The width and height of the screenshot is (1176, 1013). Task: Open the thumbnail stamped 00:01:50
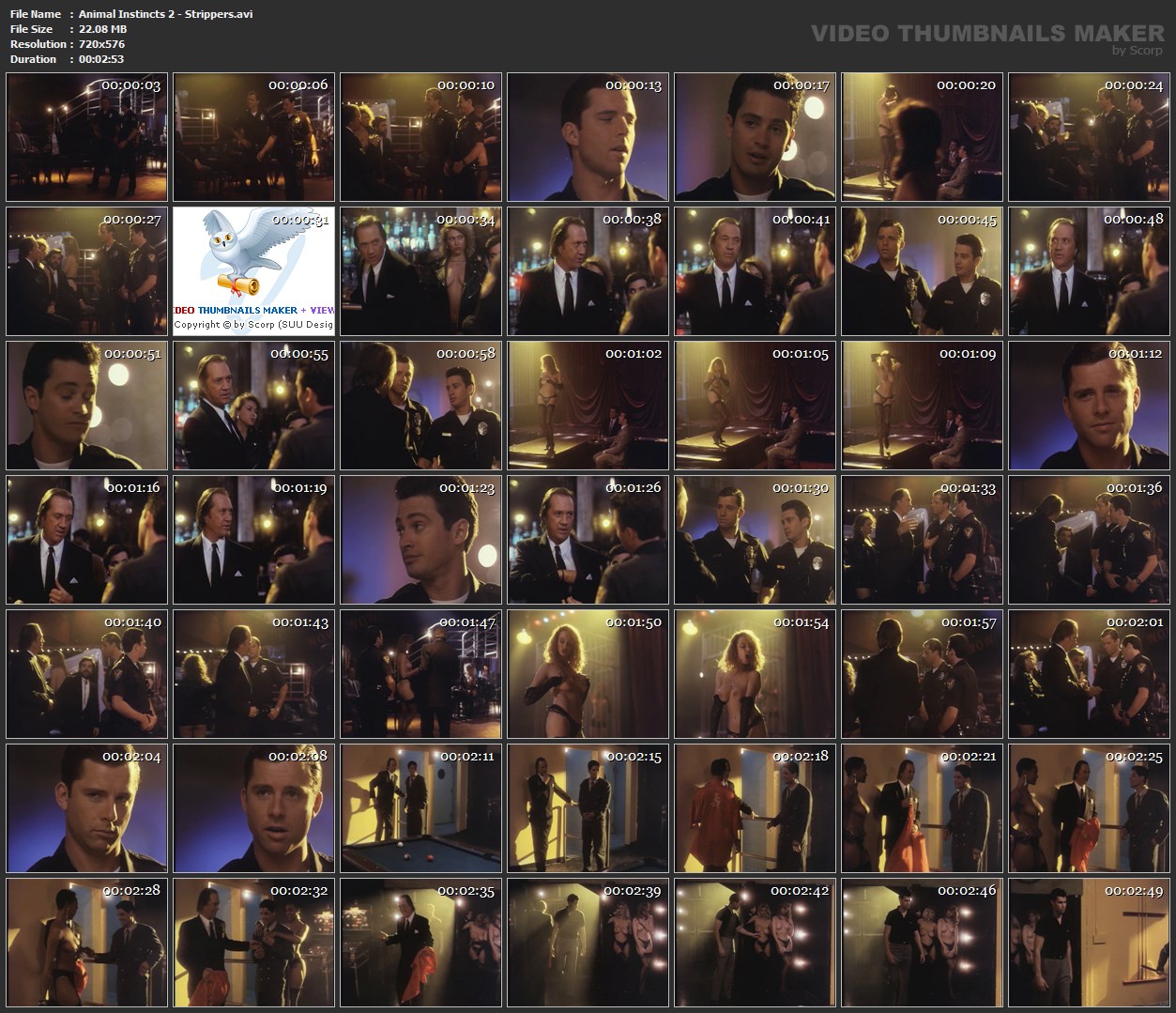tap(588, 674)
